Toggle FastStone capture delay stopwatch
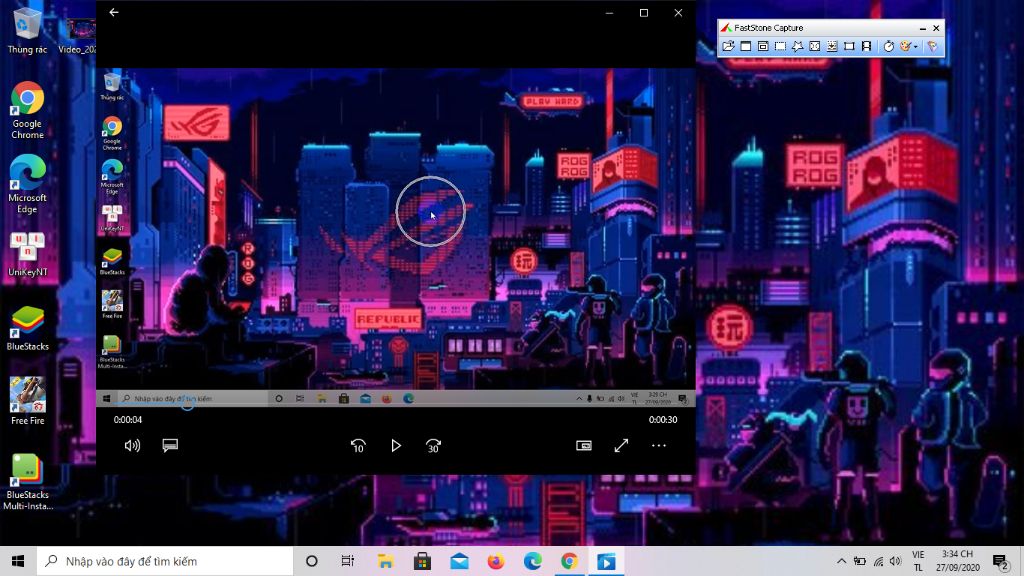 (889, 46)
